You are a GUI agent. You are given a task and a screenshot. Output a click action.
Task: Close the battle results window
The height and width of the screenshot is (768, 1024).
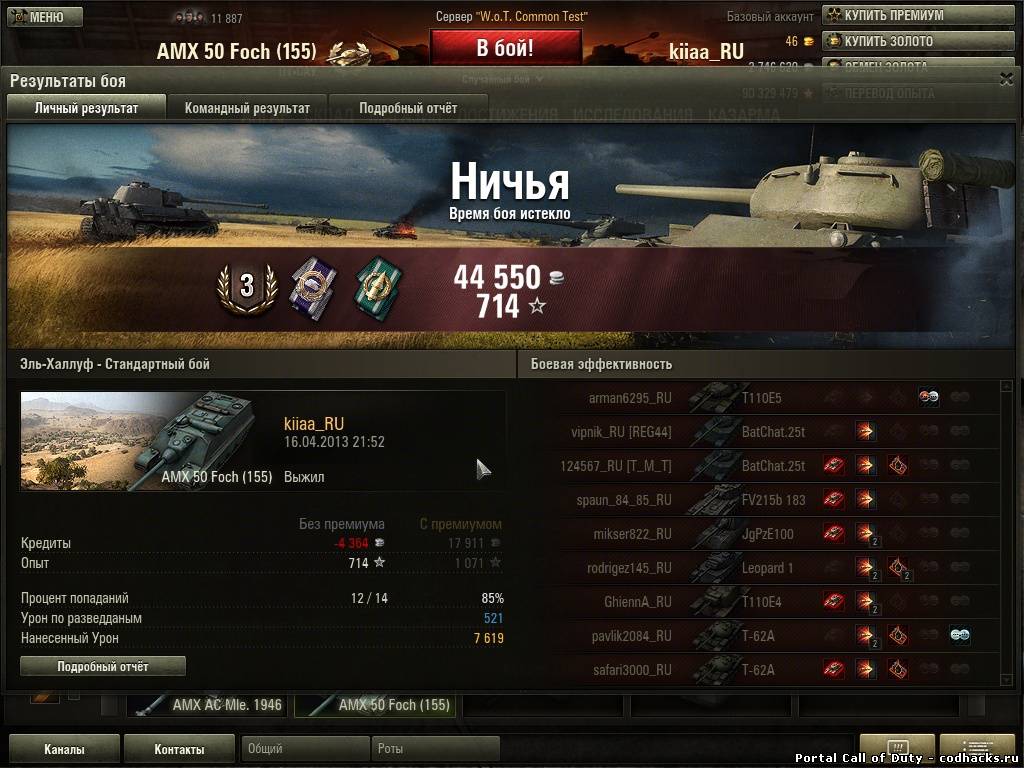click(1006, 80)
